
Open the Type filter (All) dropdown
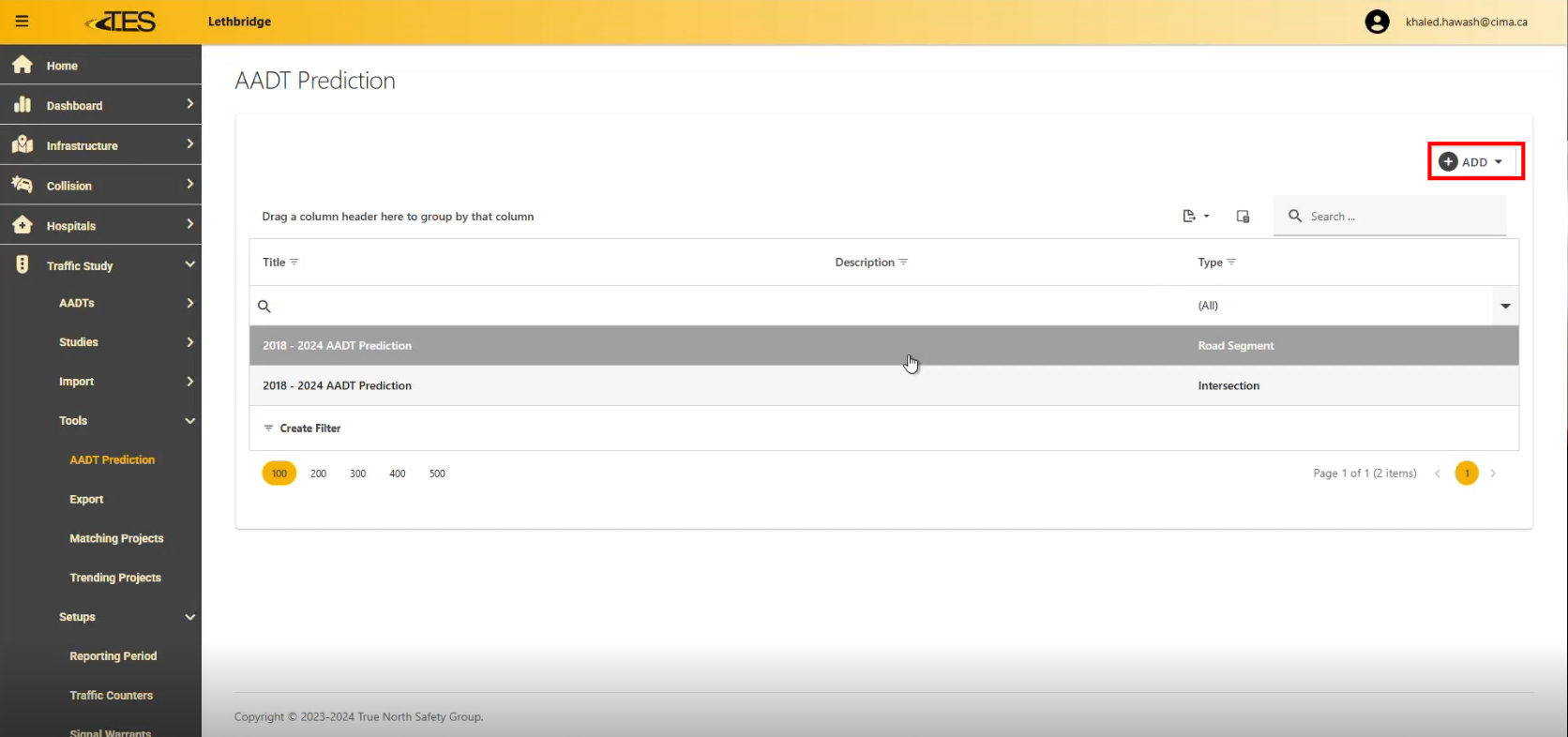1504,306
